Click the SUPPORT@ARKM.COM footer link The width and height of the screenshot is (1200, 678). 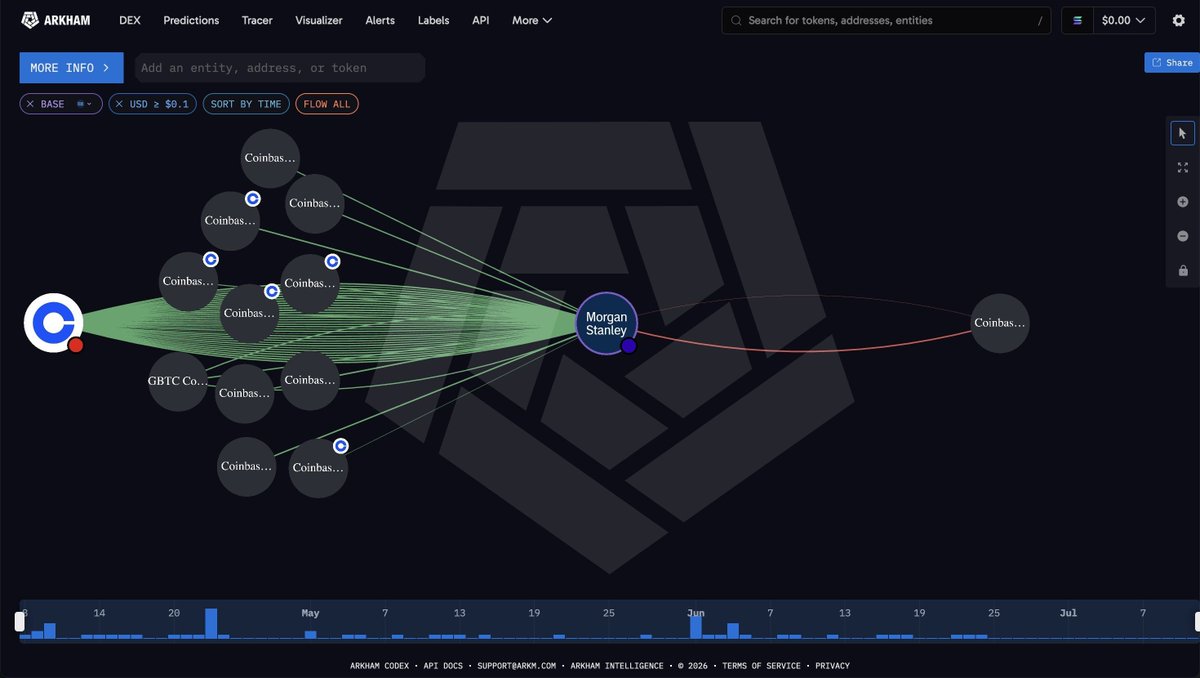pos(516,666)
